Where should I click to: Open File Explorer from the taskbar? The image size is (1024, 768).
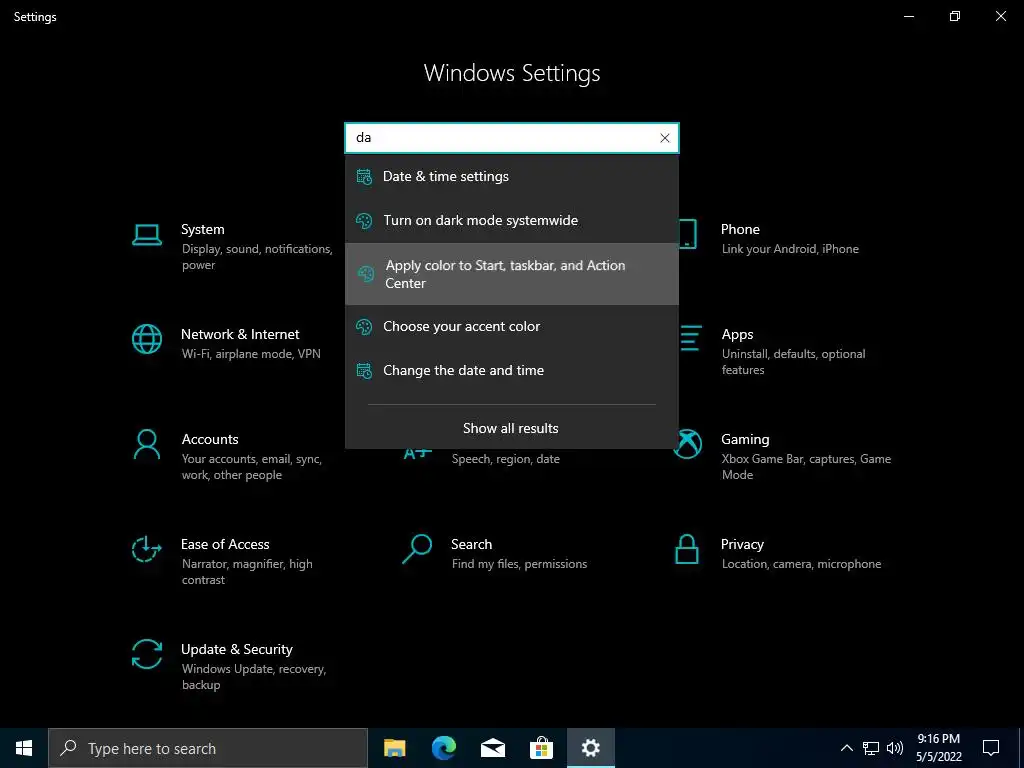click(x=394, y=748)
